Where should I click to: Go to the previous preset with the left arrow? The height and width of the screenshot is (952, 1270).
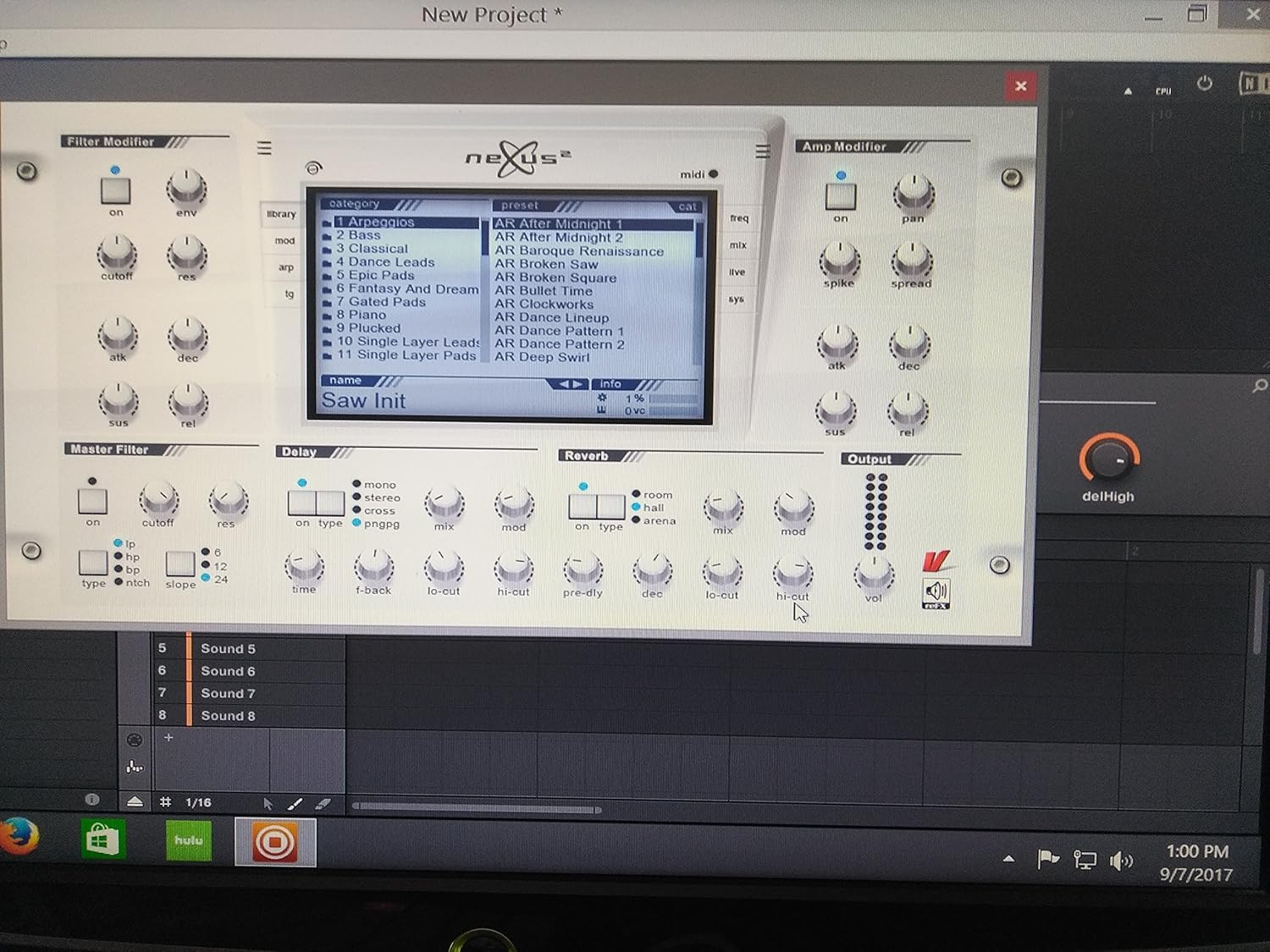tap(564, 384)
